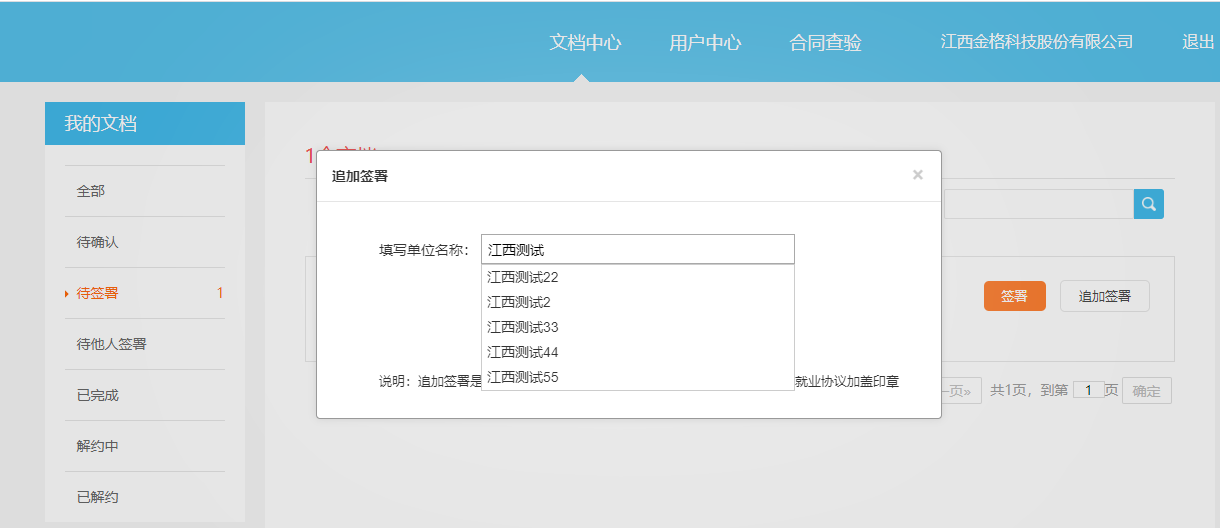The width and height of the screenshot is (1220, 528).
Task: Click the 追加签署 button in document row
Action: [x=1104, y=296]
